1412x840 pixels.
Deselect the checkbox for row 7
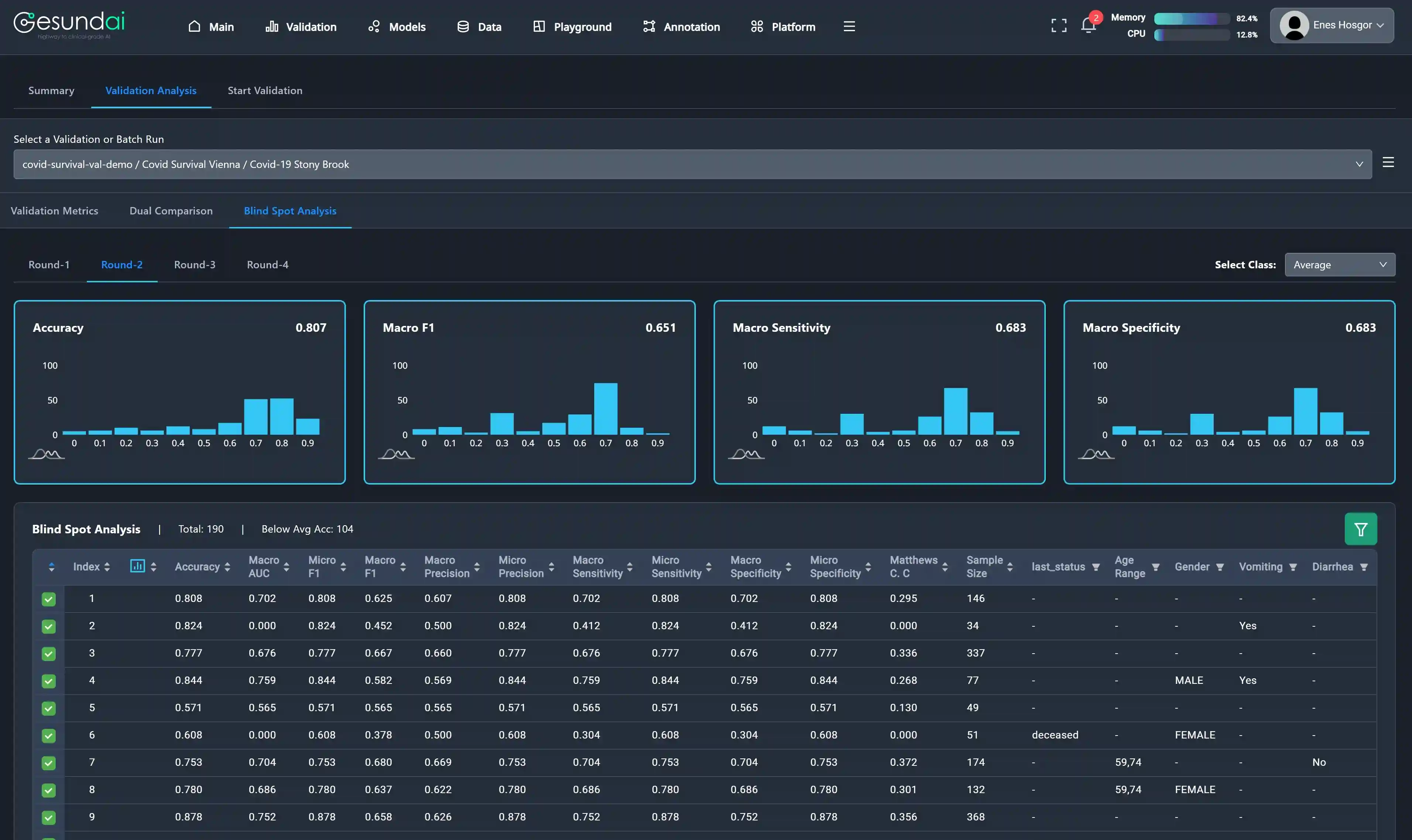tap(49, 763)
